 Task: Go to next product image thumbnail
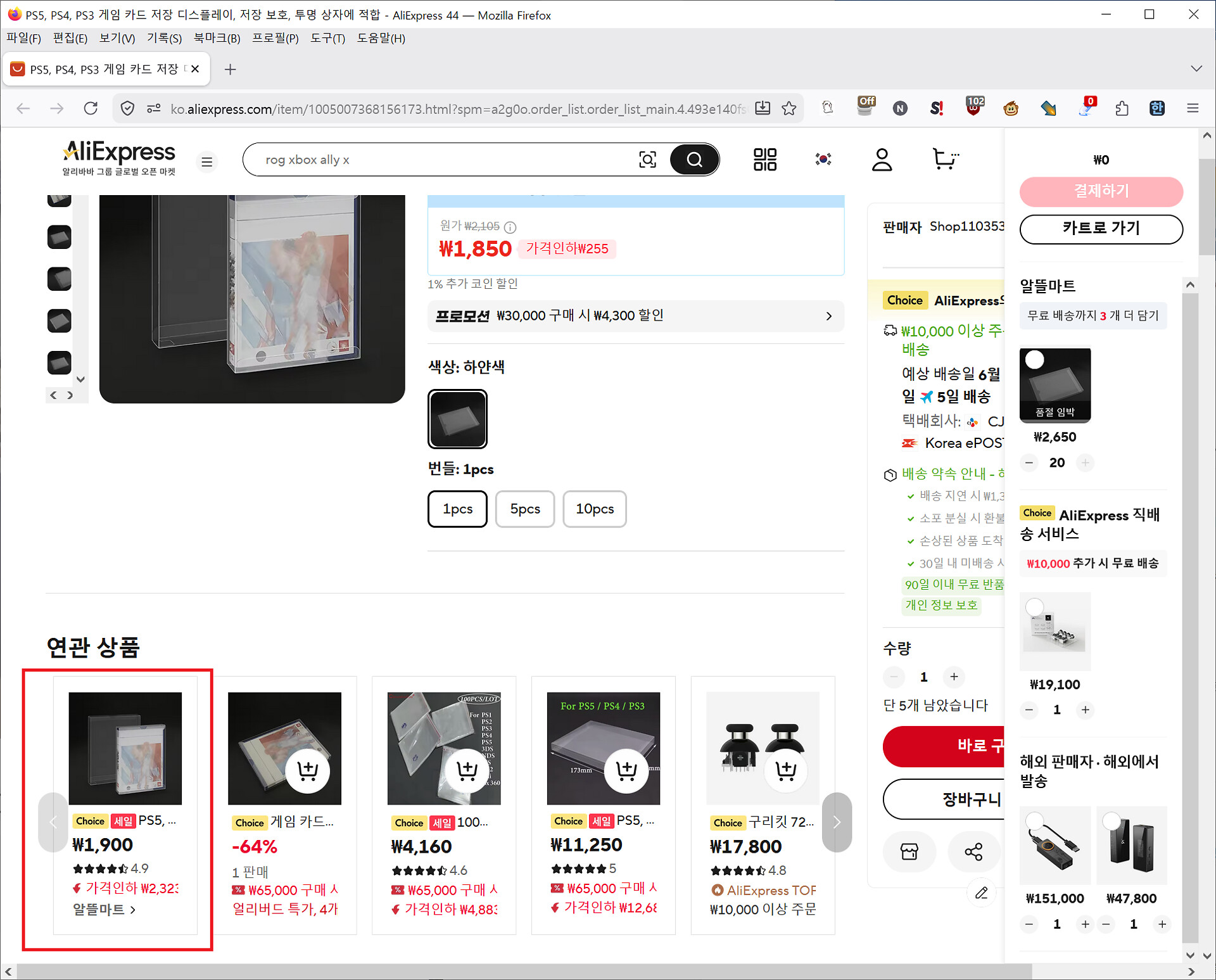pos(70,395)
